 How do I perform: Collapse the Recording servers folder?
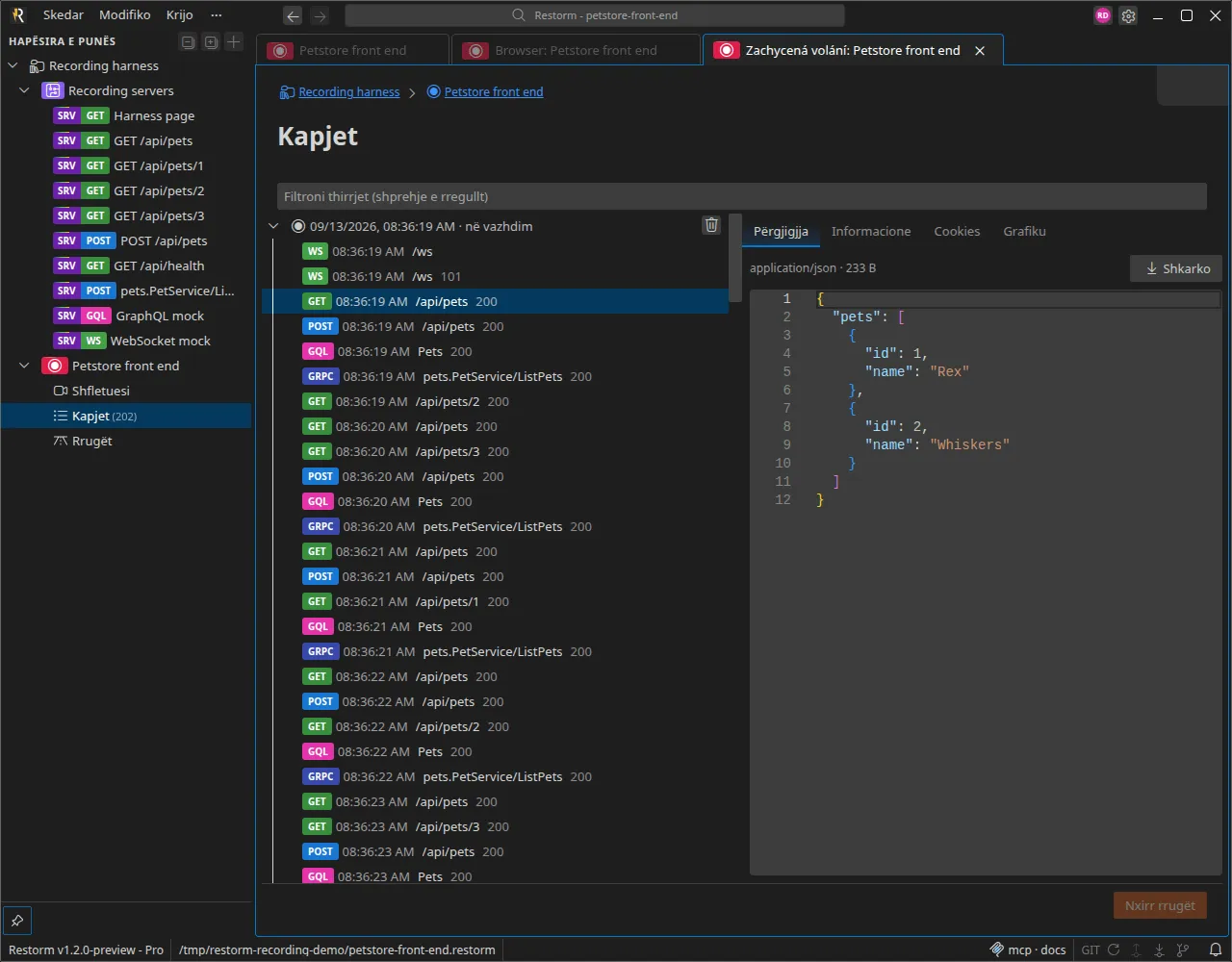tap(25, 91)
